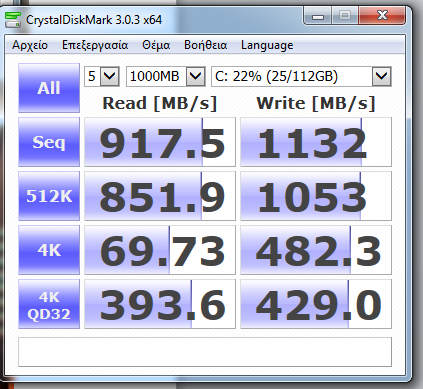Viewport: 423px width, 389px height.
Task: Minimize the CrystalDiskMark window
Action: [318, 16]
